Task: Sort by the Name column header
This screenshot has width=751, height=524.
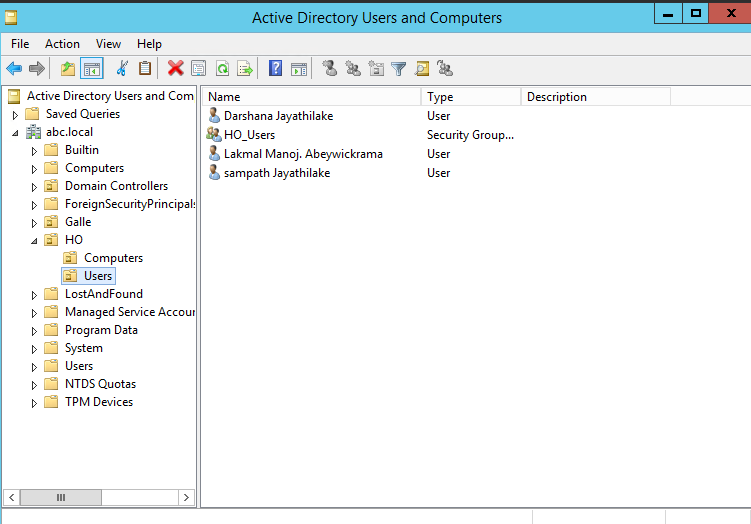Action: click(x=312, y=97)
